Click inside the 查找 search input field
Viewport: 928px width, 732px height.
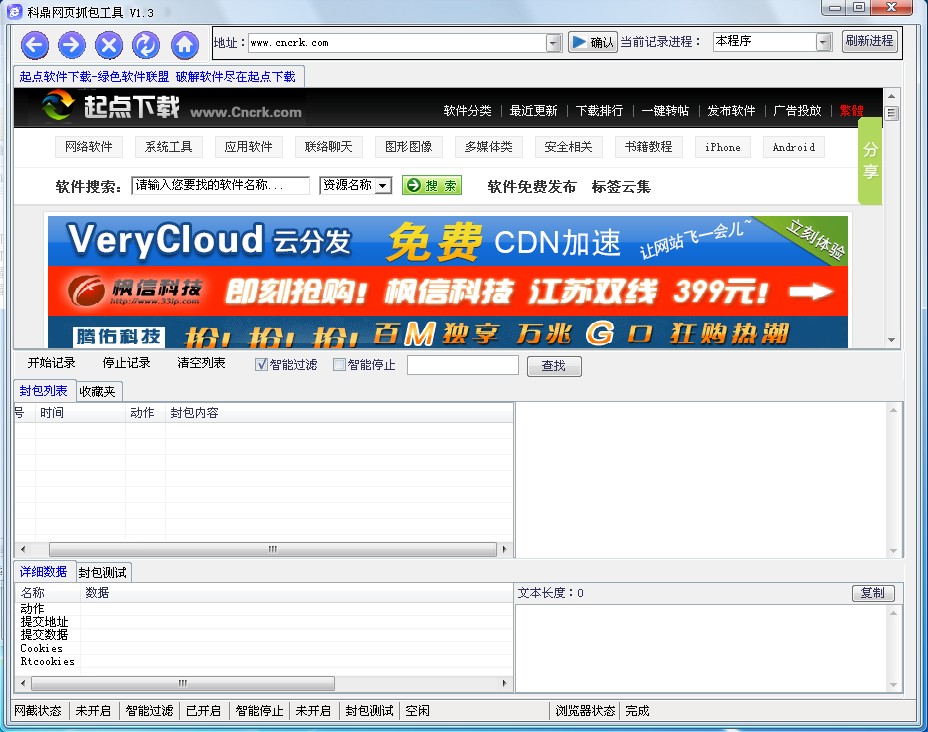point(462,364)
